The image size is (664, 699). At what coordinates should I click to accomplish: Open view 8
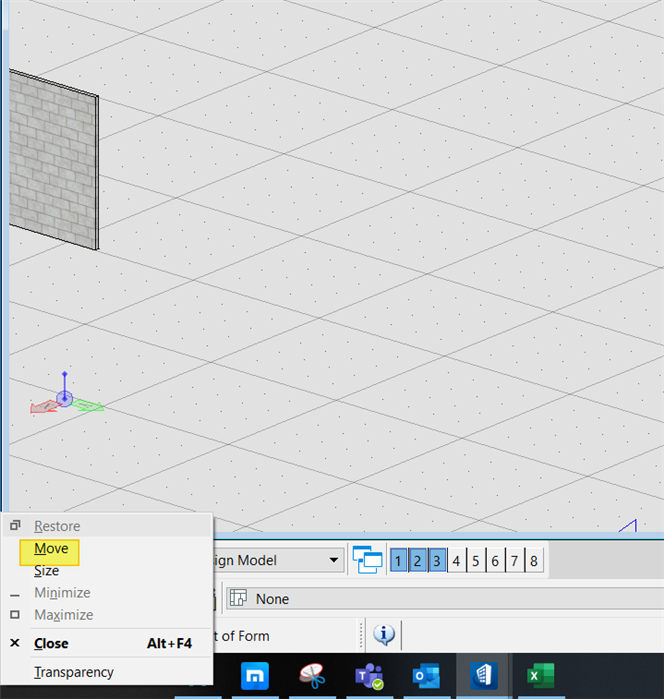point(534,560)
